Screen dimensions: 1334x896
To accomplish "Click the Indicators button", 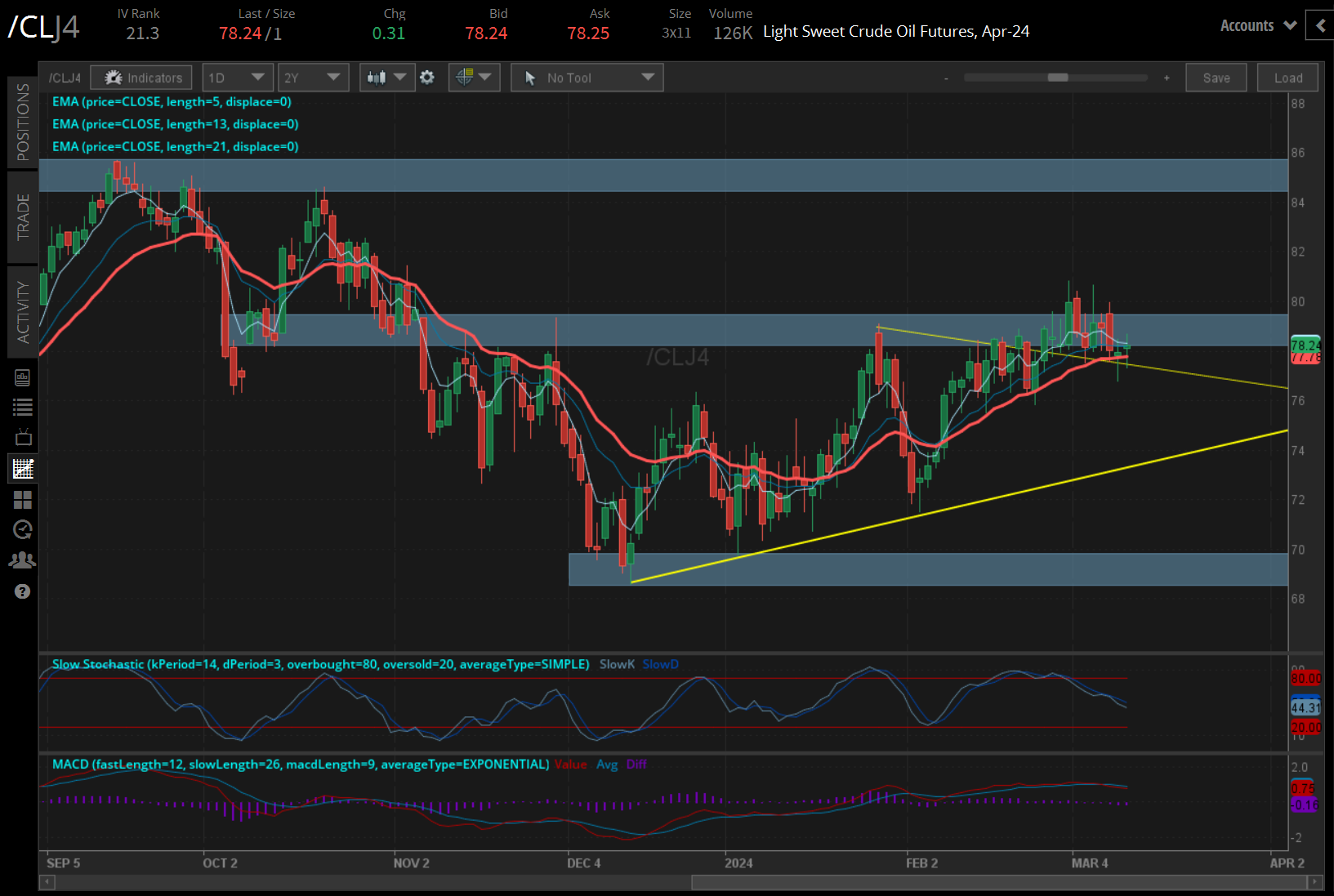I will (141, 78).
